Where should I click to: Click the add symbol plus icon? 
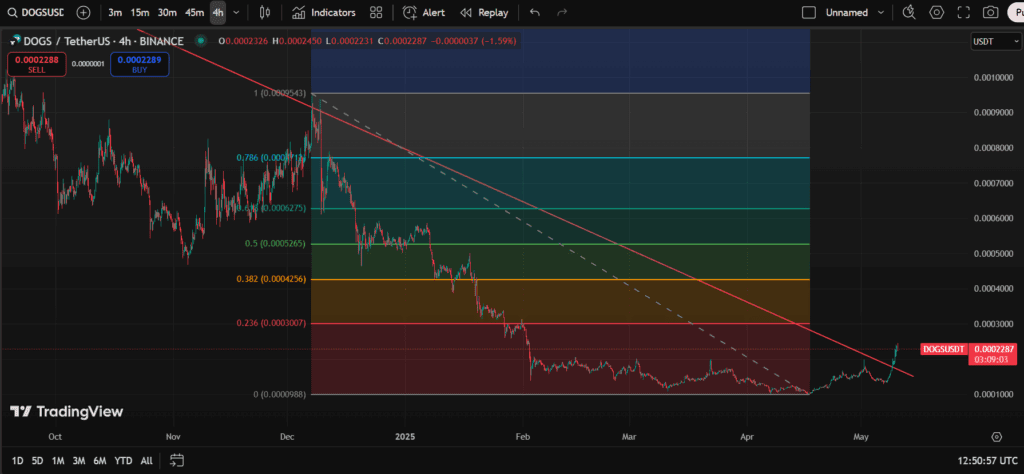(83, 13)
